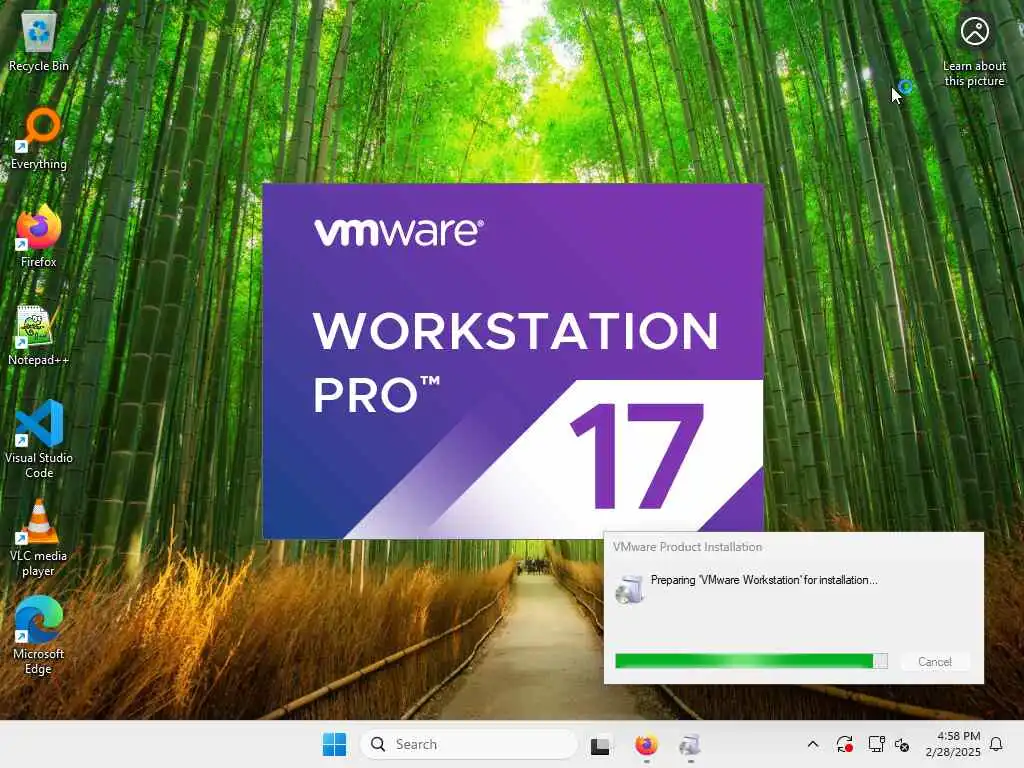The height and width of the screenshot is (768, 1024).
Task: Click the taskbar Search box
Action: (468, 744)
